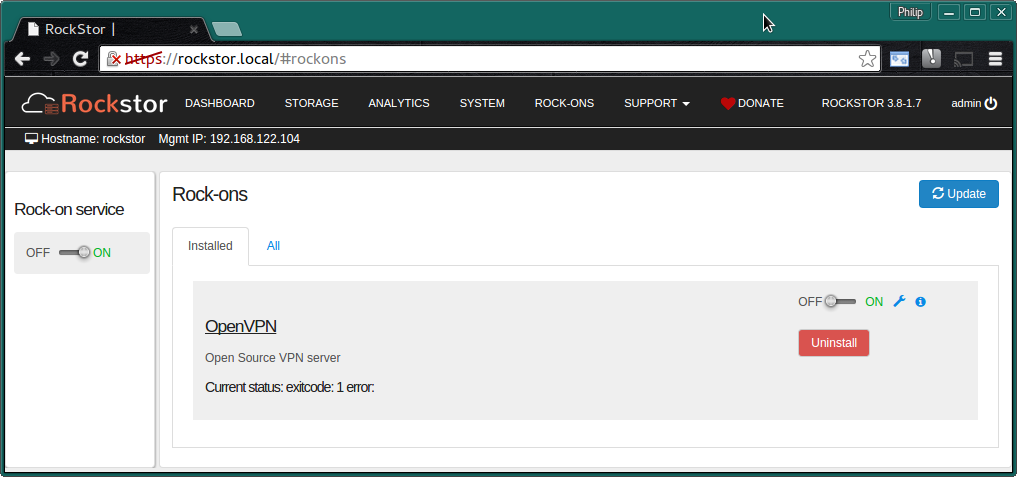The height and width of the screenshot is (477, 1017).
Task: Click the Mgmt IP 192.168.122.104 text
Action: [x=229, y=139]
